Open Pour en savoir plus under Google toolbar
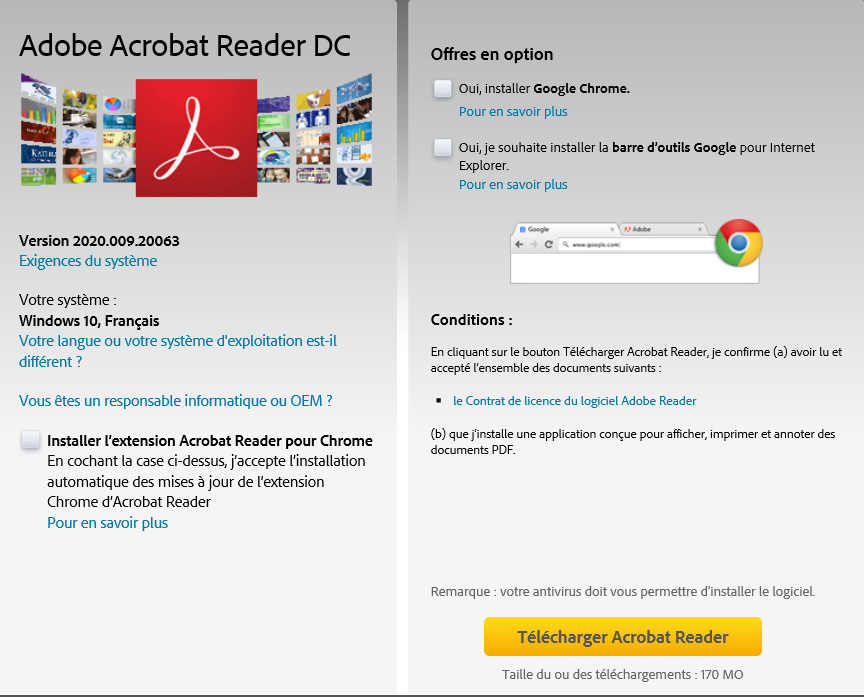 513,185
